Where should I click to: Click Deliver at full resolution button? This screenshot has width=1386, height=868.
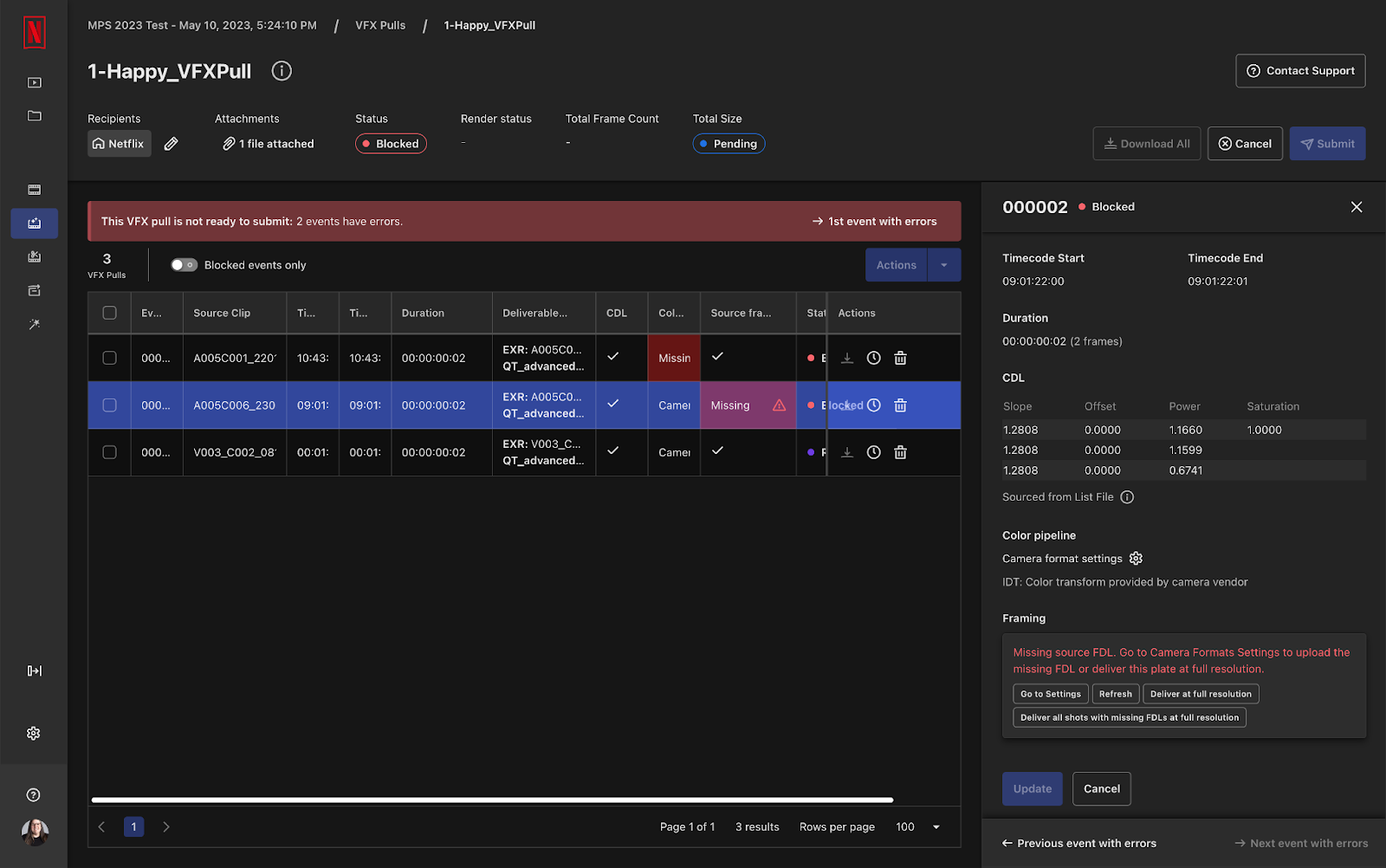[1201, 694]
